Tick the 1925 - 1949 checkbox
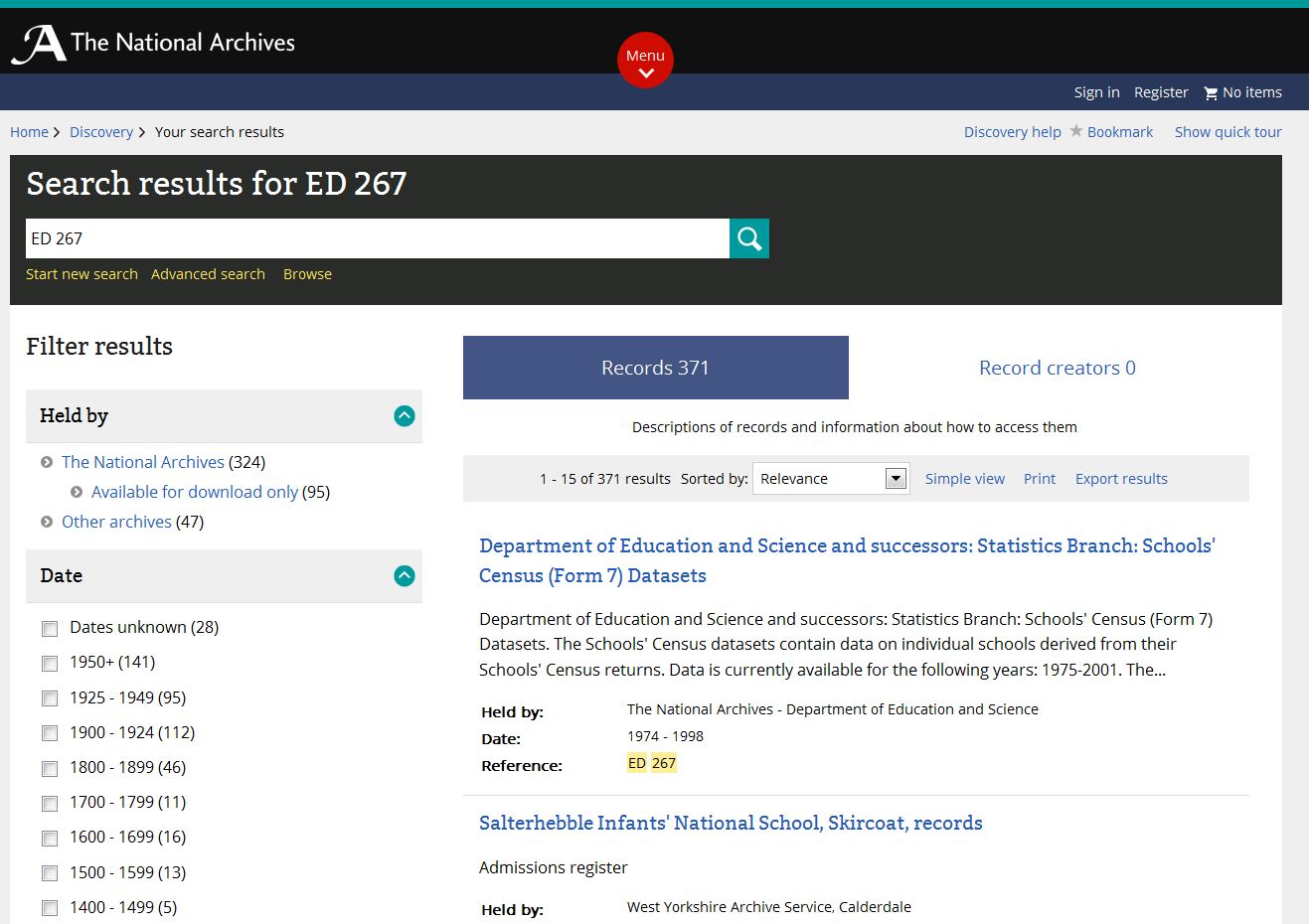Screen dimensions: 1309x924 click(x=50, y=698)
